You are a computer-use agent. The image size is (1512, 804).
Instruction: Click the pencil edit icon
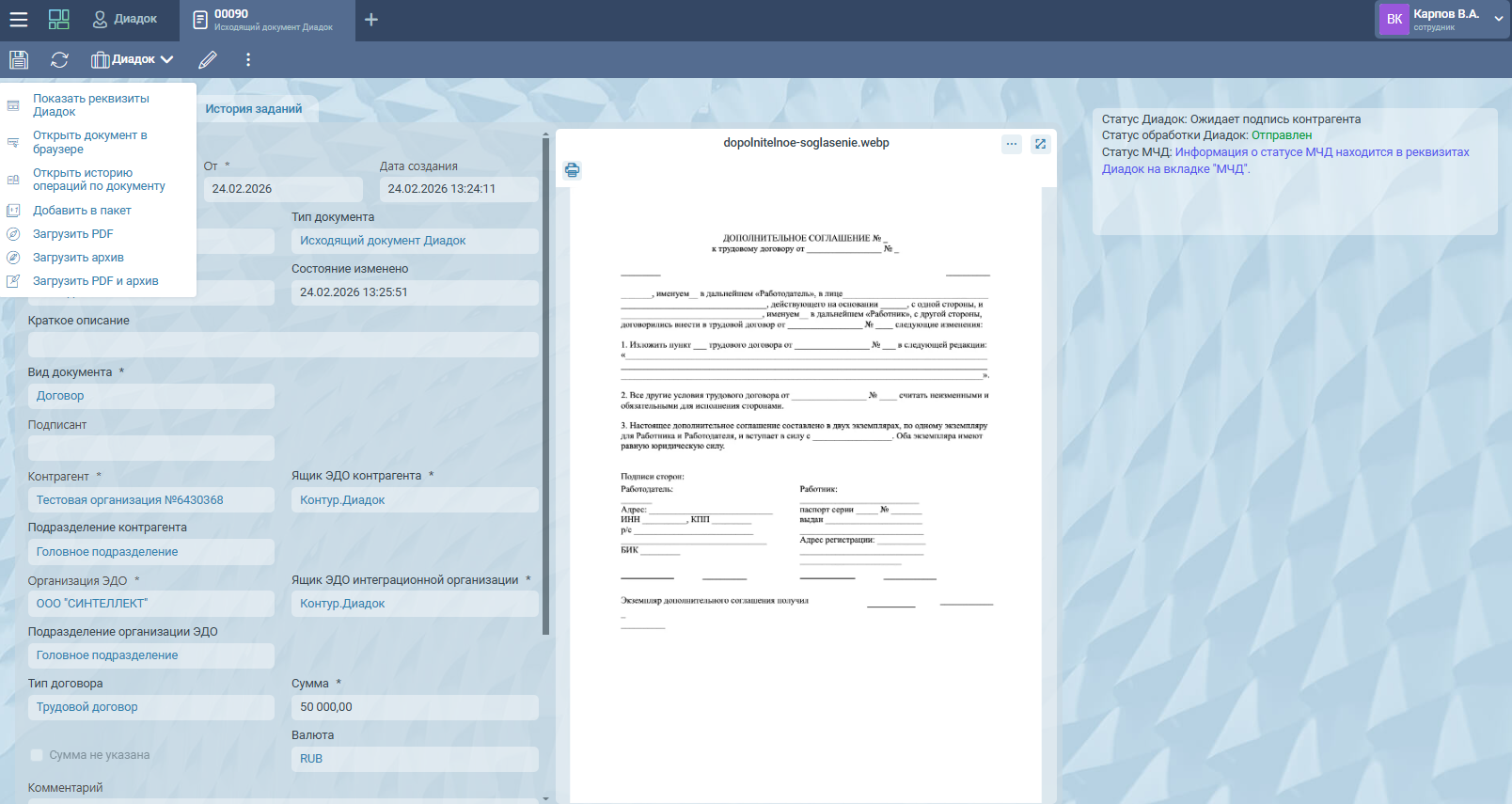pos(208,60)
